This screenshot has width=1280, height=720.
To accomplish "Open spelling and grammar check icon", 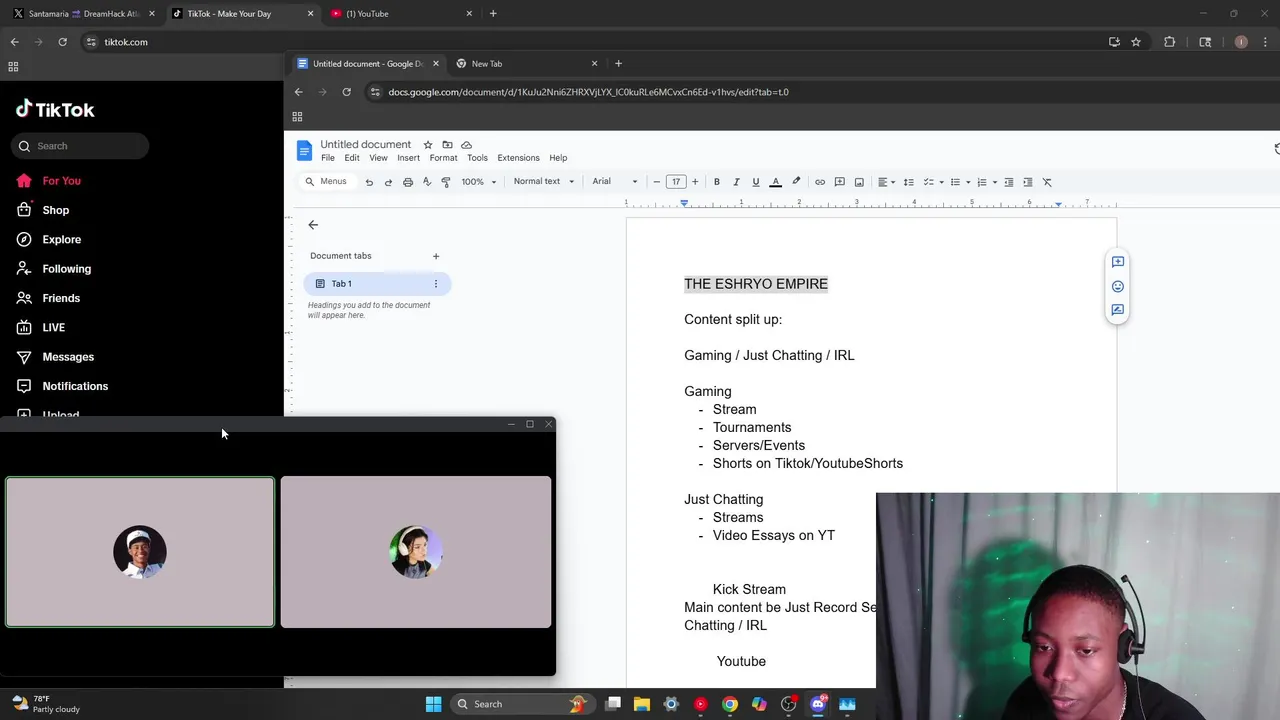I will 427,182.
